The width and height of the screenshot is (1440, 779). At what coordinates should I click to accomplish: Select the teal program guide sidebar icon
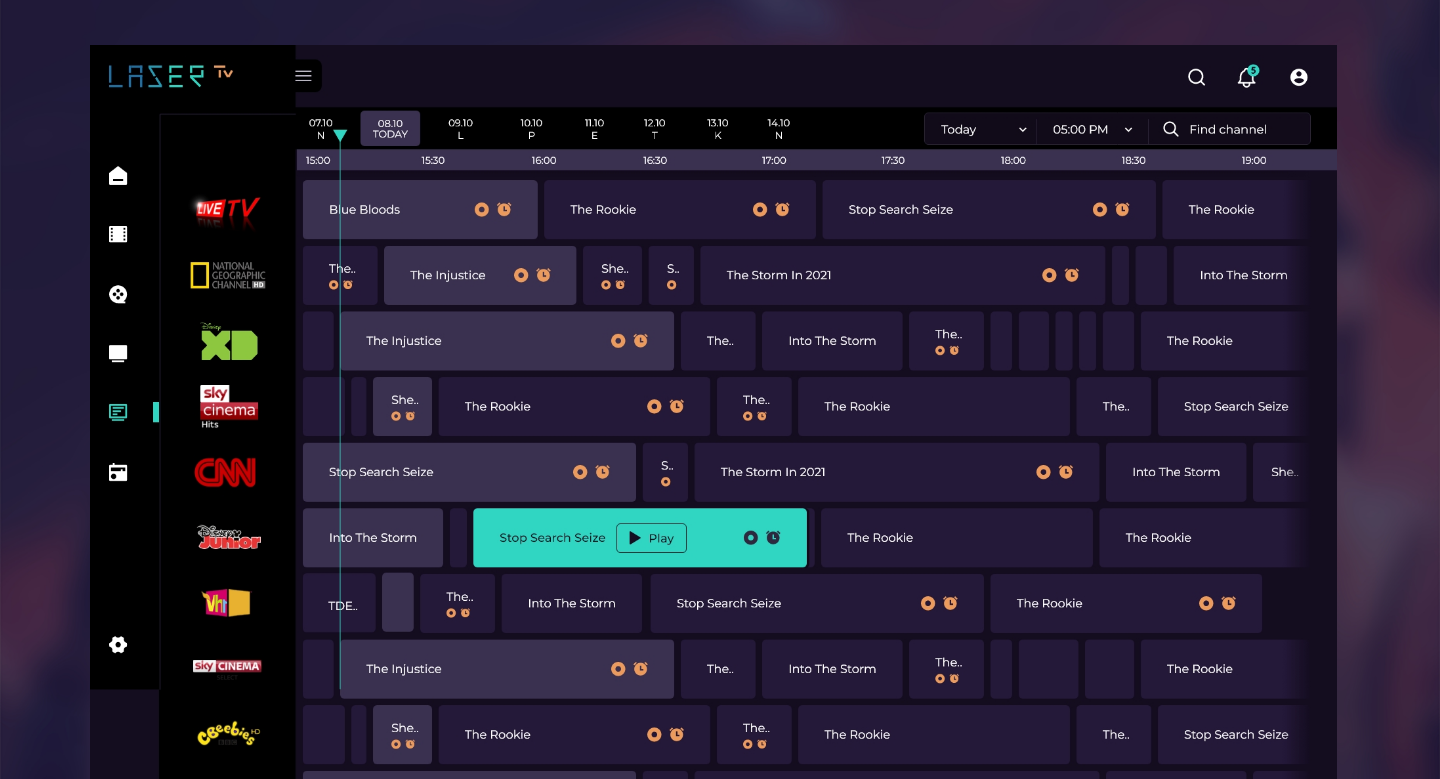[x=118, y=412]
